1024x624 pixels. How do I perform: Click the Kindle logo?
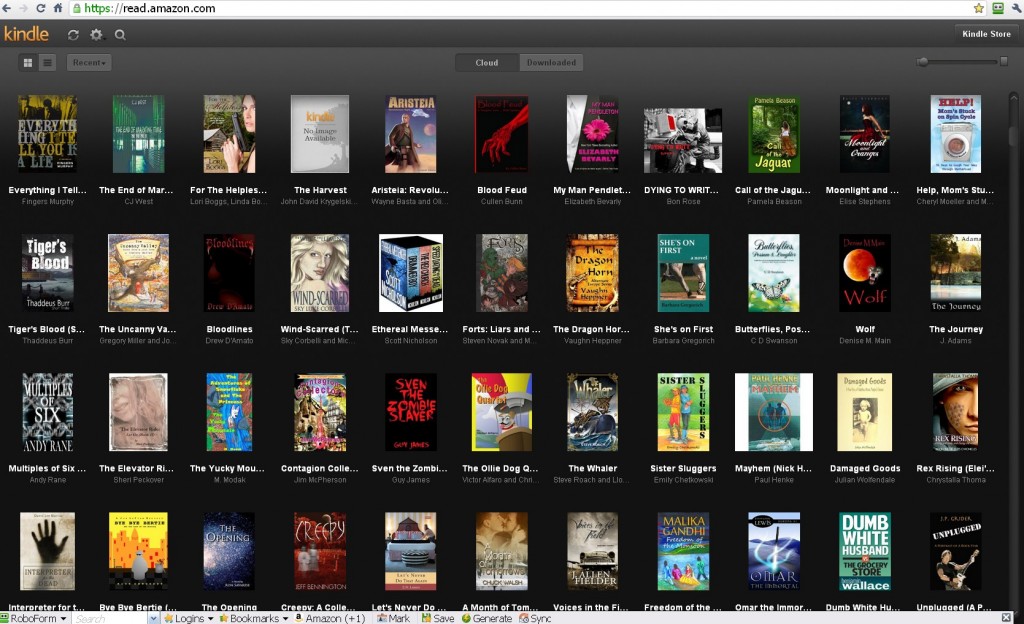click(x=26, y=34)
